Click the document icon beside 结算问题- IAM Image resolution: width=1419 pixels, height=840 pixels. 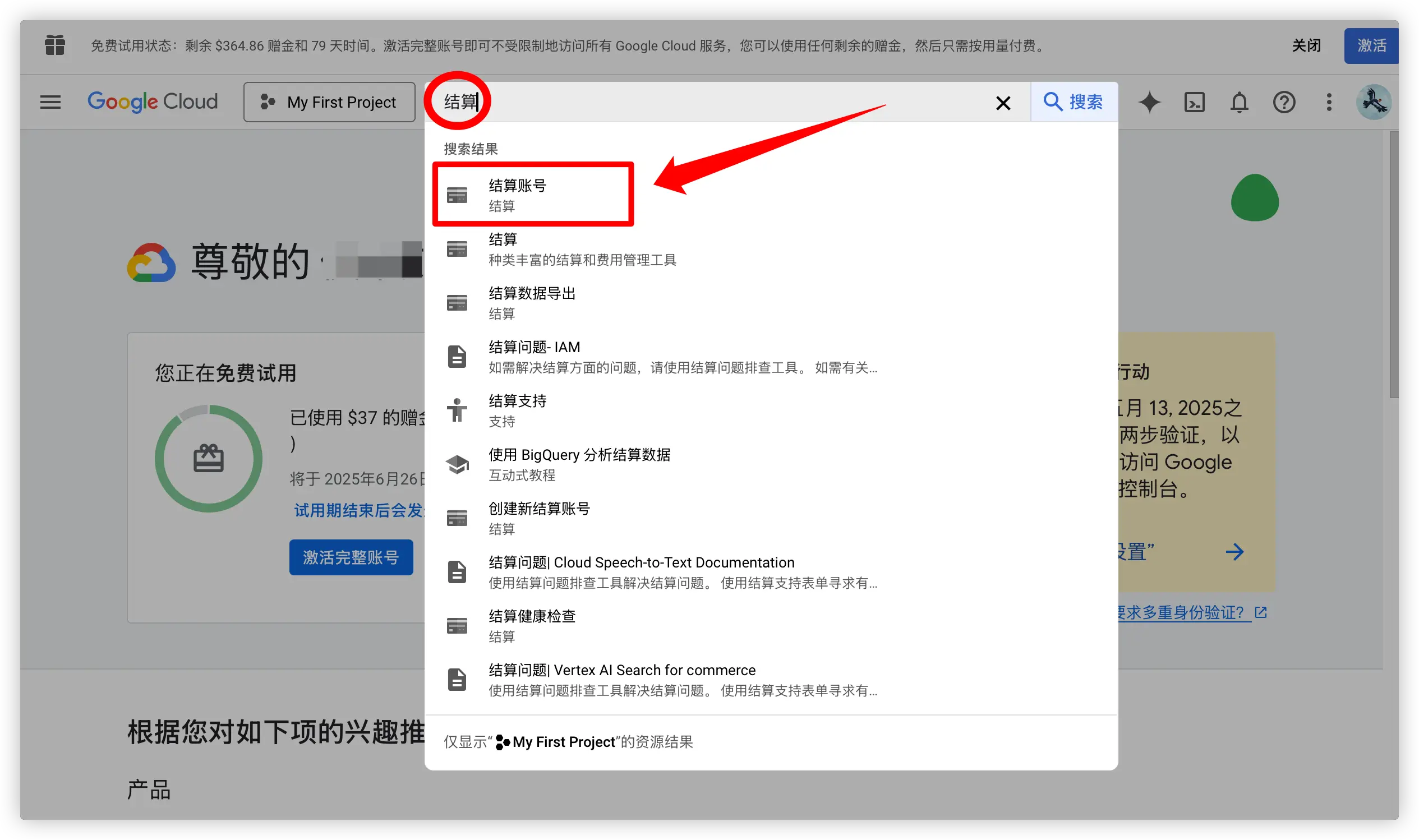click(x=457, y=357)
